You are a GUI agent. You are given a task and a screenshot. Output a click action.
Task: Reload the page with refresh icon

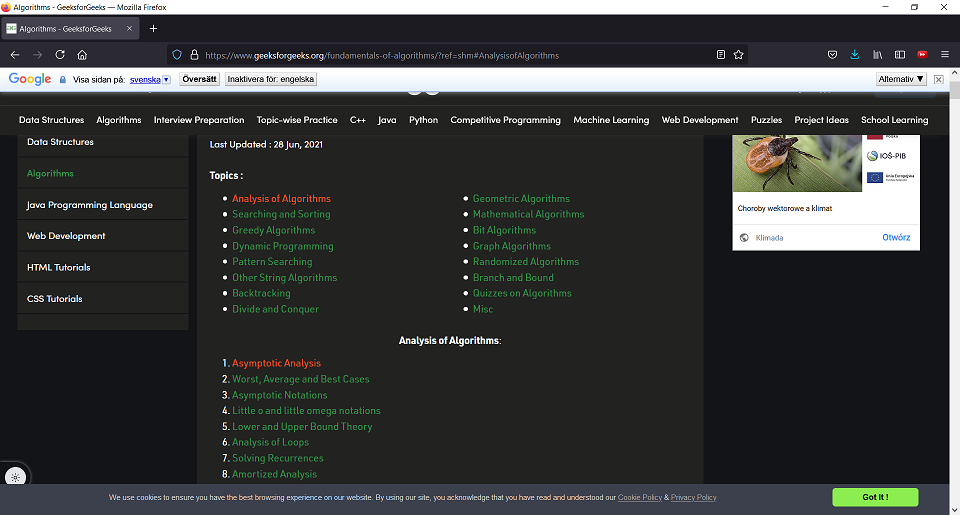tap(60, 55)
